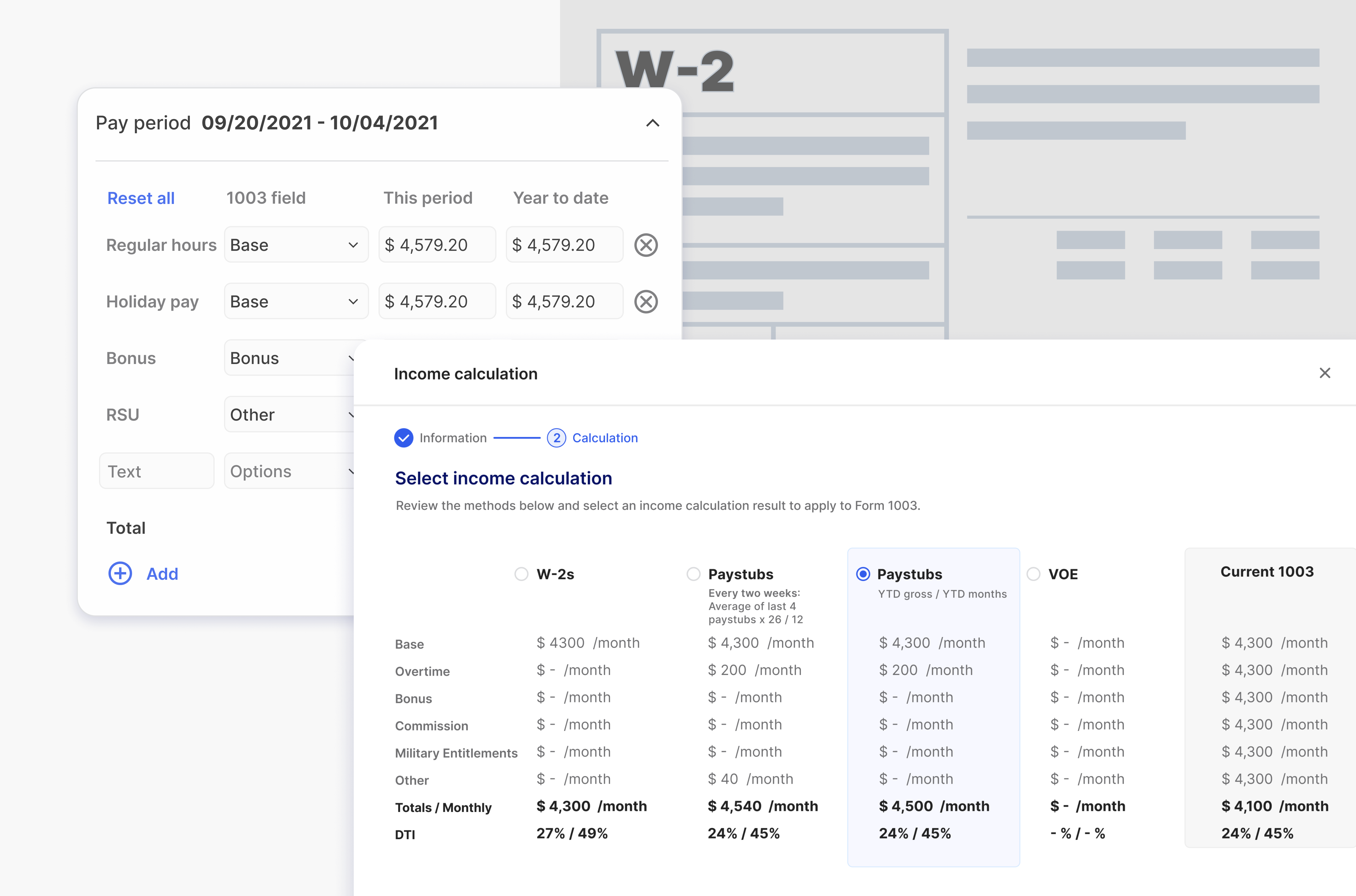Open the Bonus 1003 field dropdown
Viewport: 1356px width, 896px height.
coord(289,358)
